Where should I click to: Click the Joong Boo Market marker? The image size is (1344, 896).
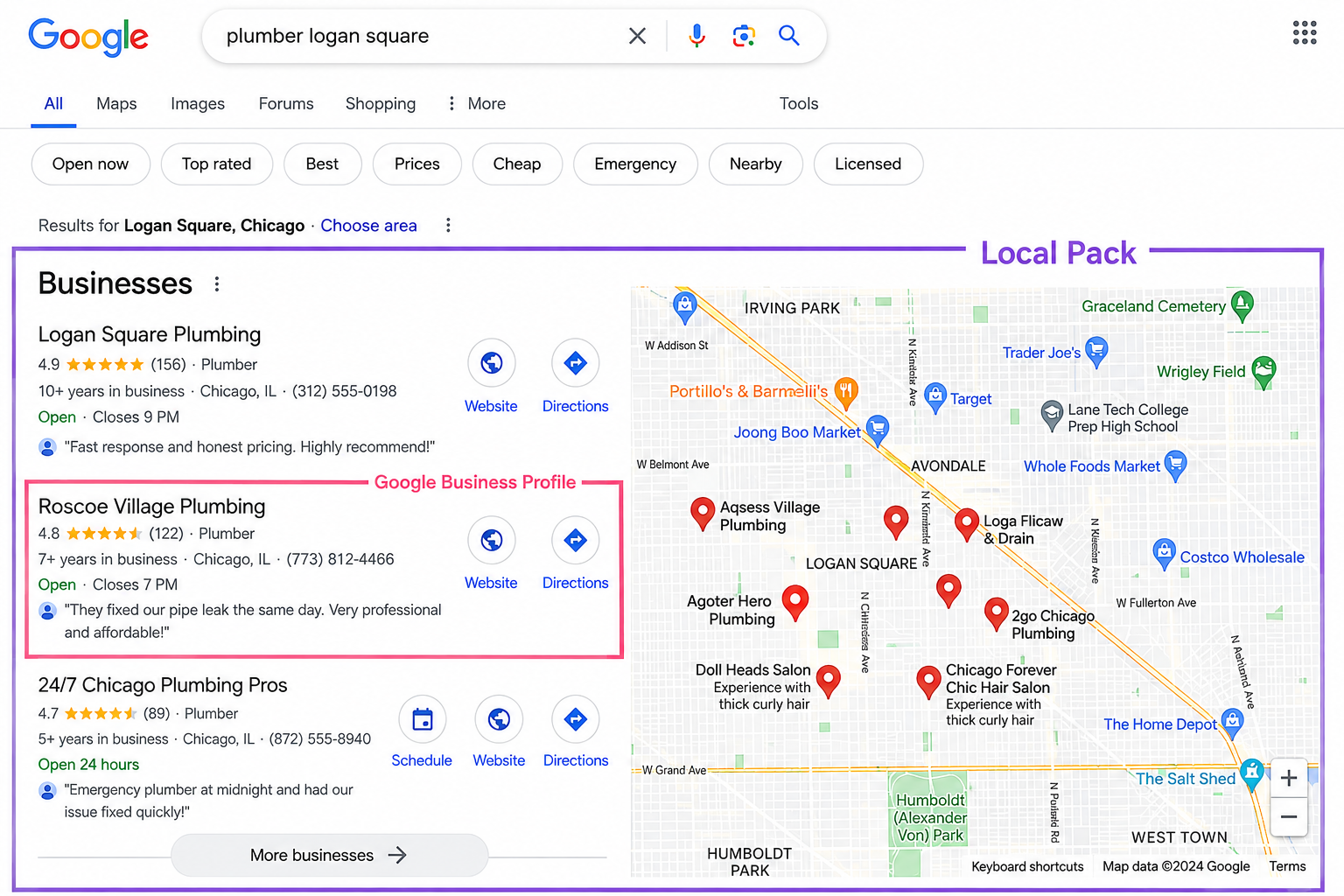point(877,430)
